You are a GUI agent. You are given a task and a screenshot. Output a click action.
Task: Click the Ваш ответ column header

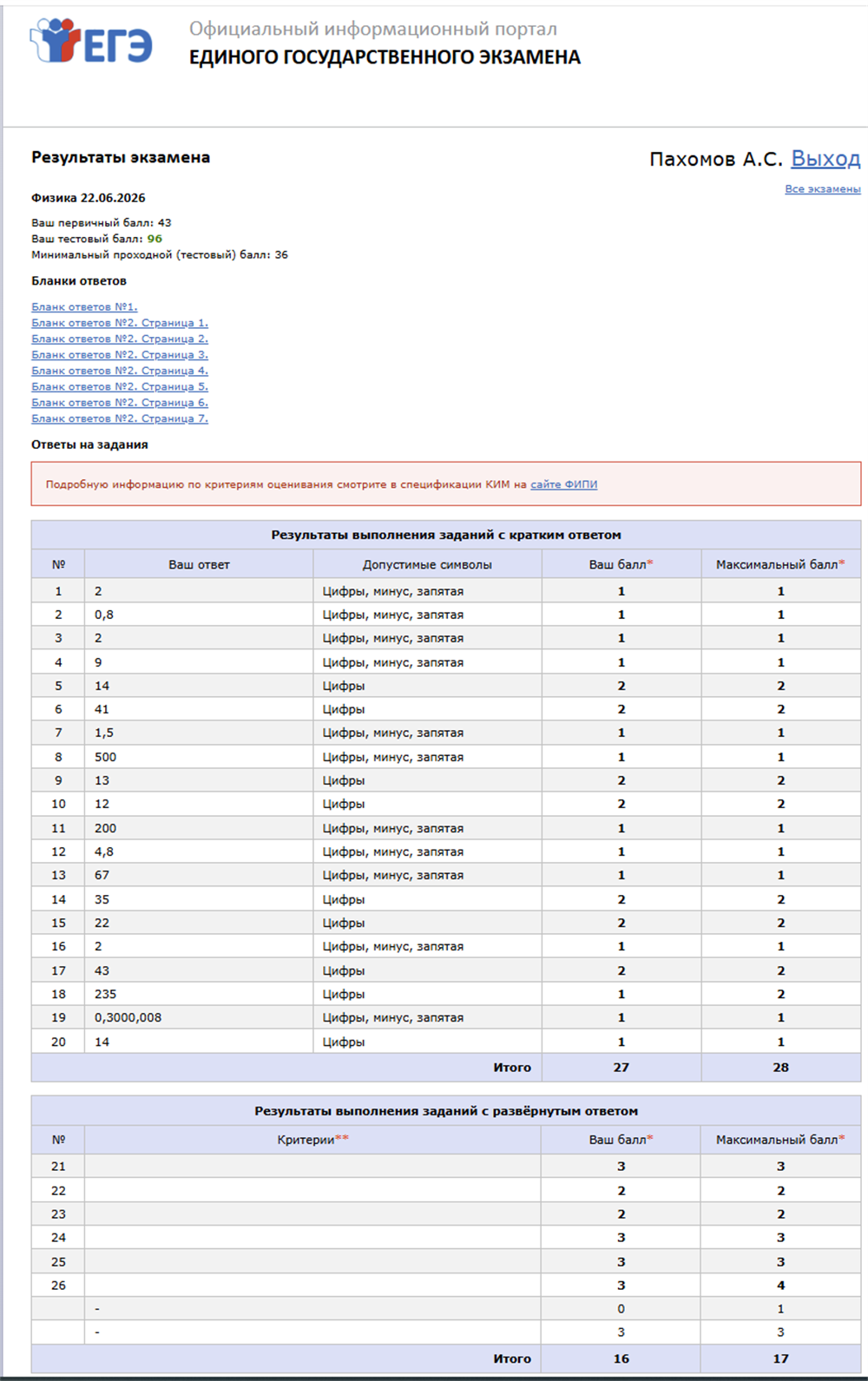coord(199,564)
